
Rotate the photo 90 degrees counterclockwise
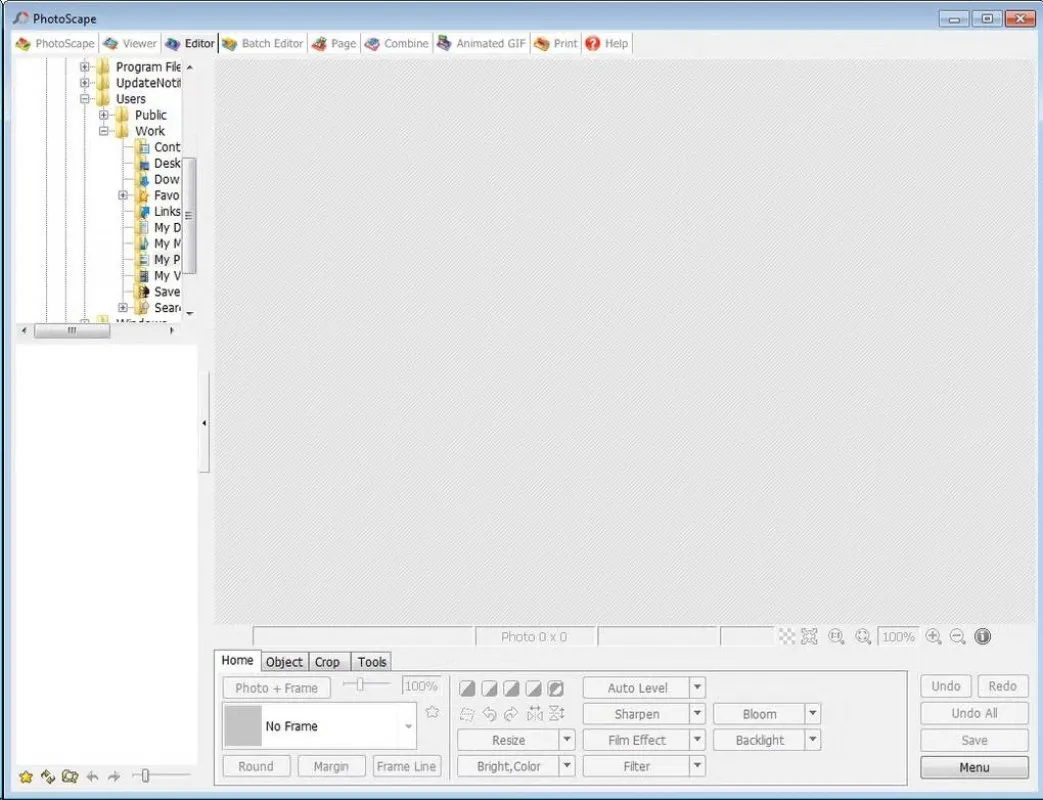point(490,714)
